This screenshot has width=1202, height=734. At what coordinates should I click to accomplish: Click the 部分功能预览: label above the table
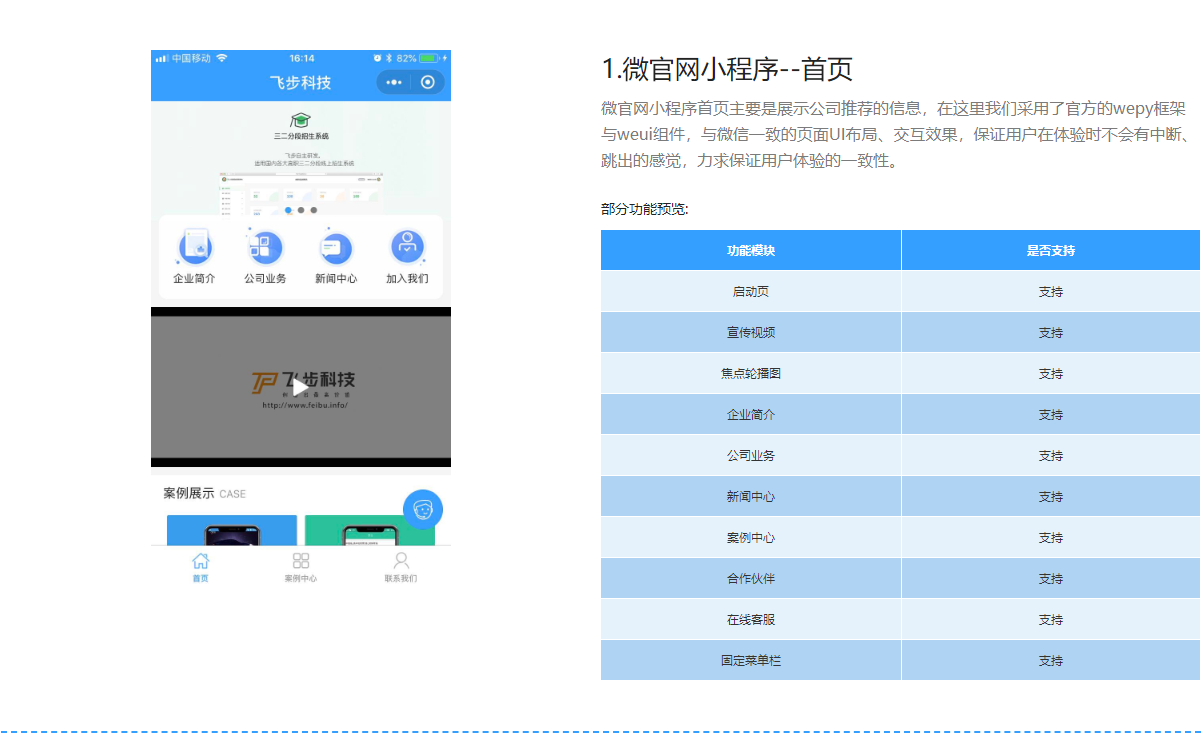pyautogui.click(x=645, y=209)
